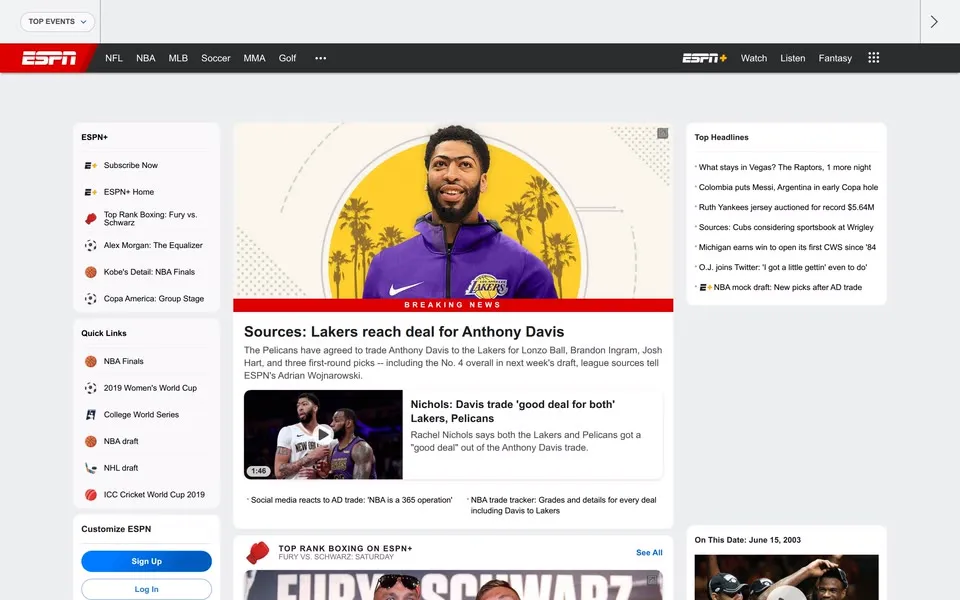Viewport: 960px width, 600px height.
Task: Click cricket ball icon beside ICC Cricket World Cup
Action: click(x=91, y=495)
